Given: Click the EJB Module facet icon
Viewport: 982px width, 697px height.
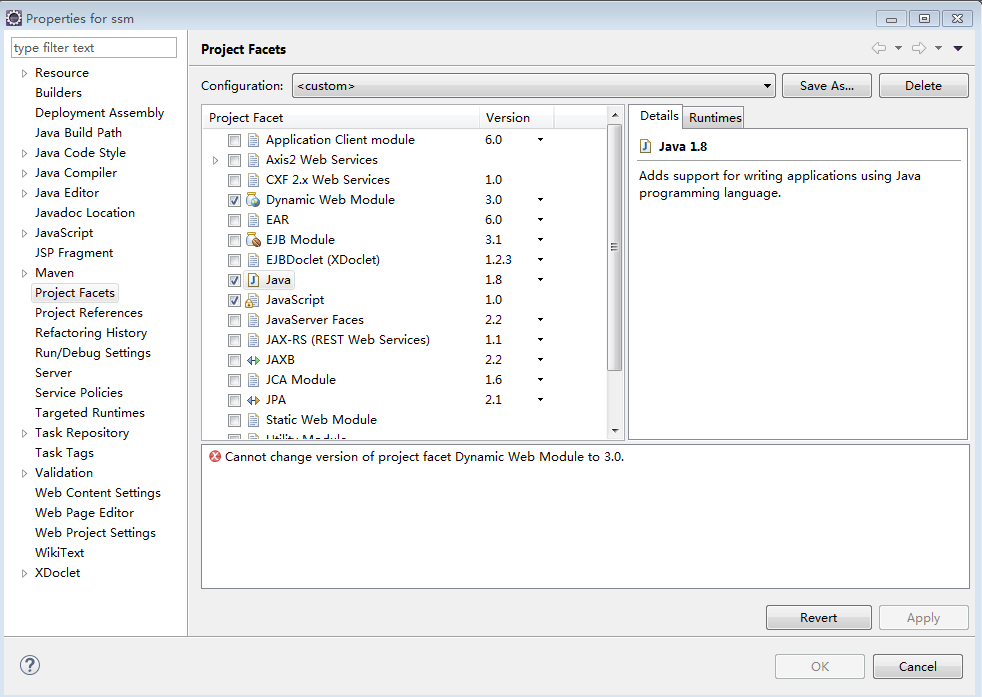Looking at the screenshot, I should pos(253,240).
